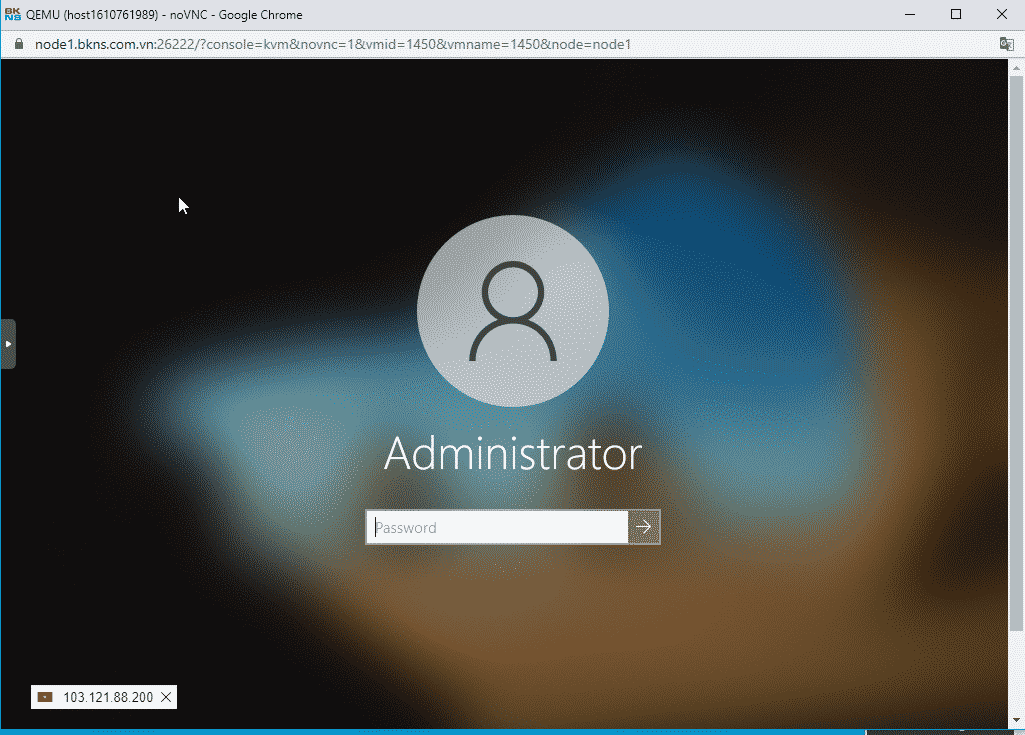Click the vertical scrollbar thumb
The width and height of the screenshot is (1025, 735).
[1018, 350]
